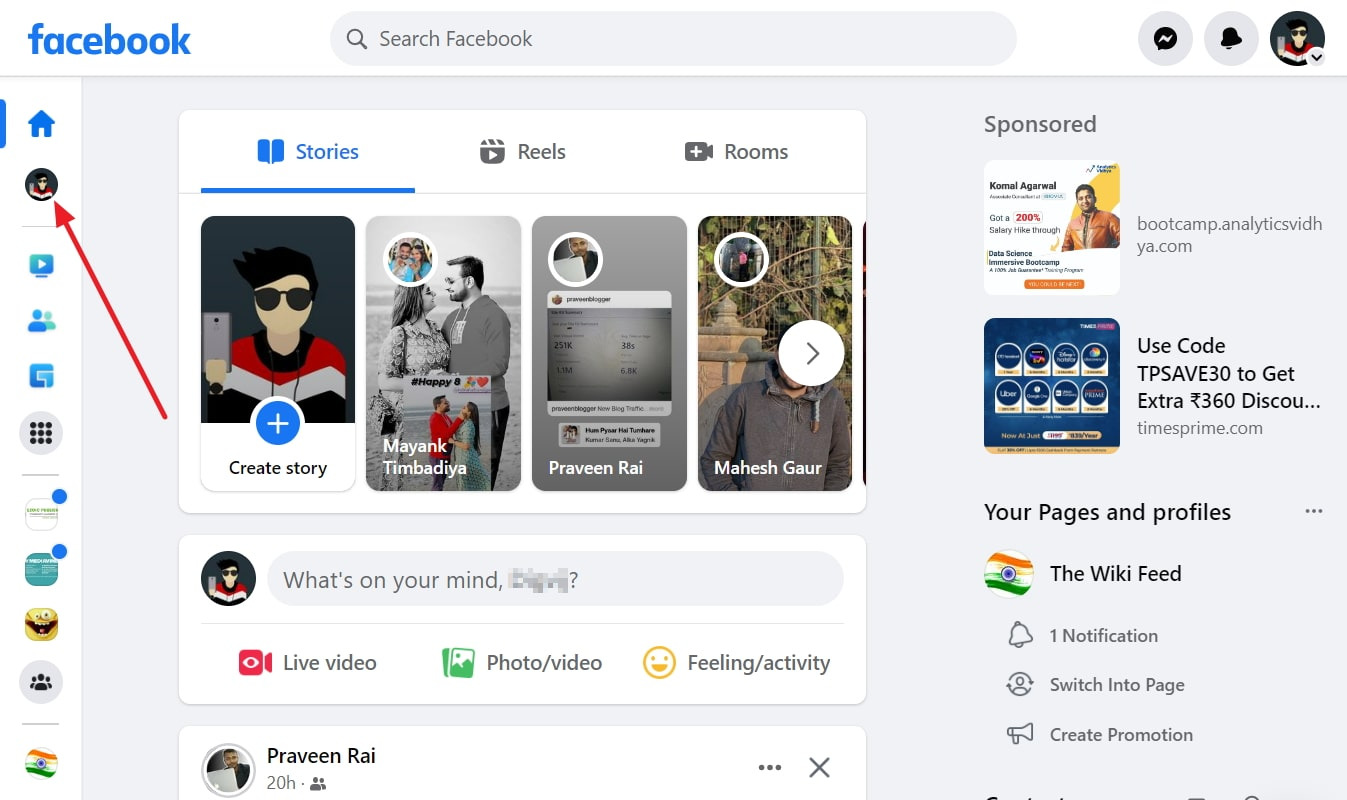Expand Your Pages and profiles options
The width and height of the screenshot is (1347, 800).
pyautogui.click(x=1314, y=510)
